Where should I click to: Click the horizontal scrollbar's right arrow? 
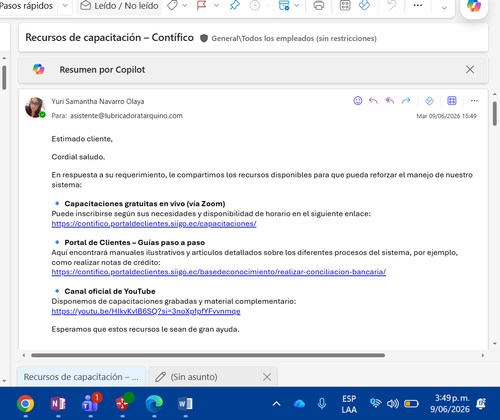coord(482,355)
